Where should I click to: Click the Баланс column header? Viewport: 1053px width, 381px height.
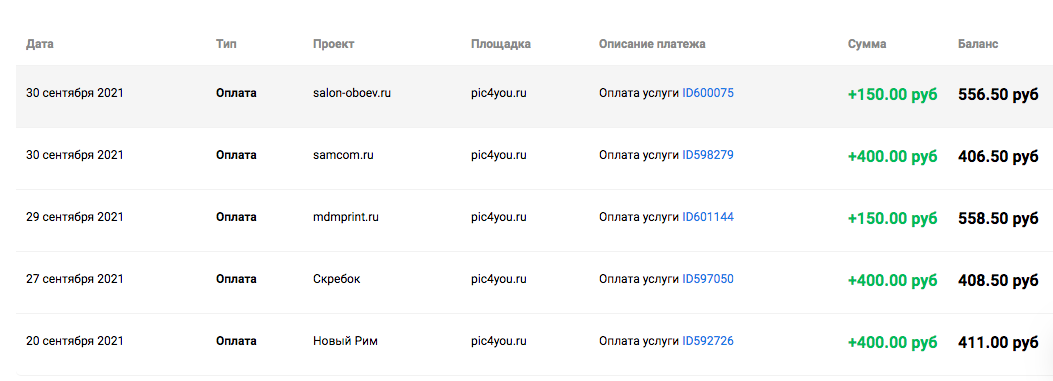pyautogui.click(x=978, y=44)
